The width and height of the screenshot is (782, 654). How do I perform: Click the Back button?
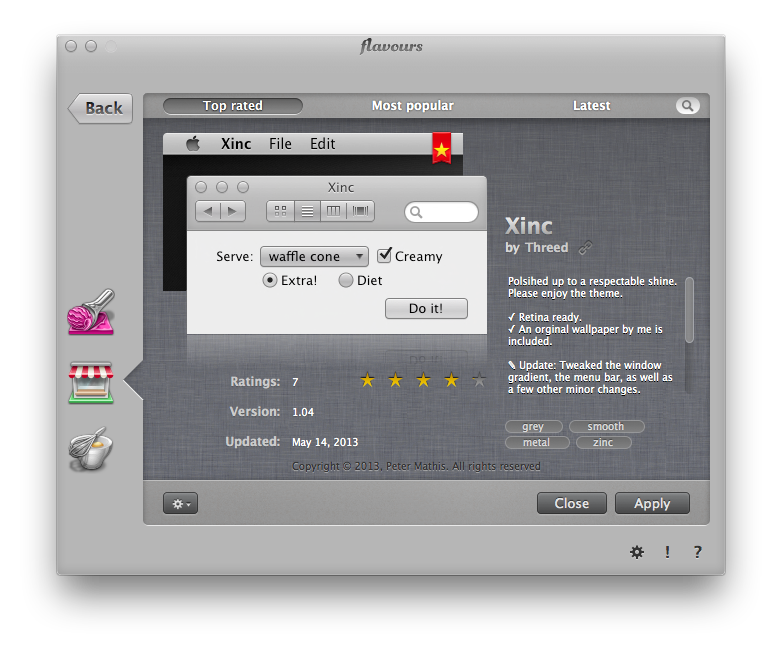tap(101, 108)
